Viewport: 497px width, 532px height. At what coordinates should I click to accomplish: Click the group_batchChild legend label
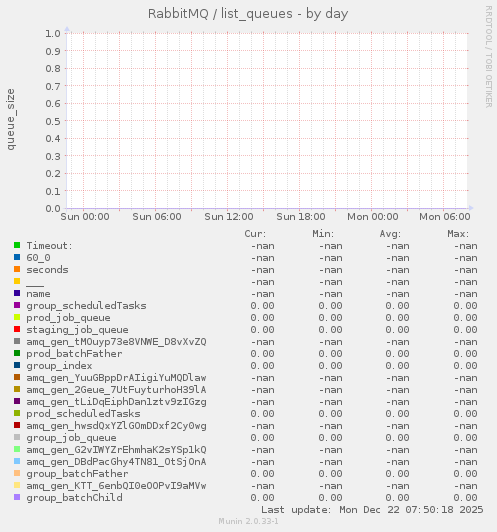point(74,498)
